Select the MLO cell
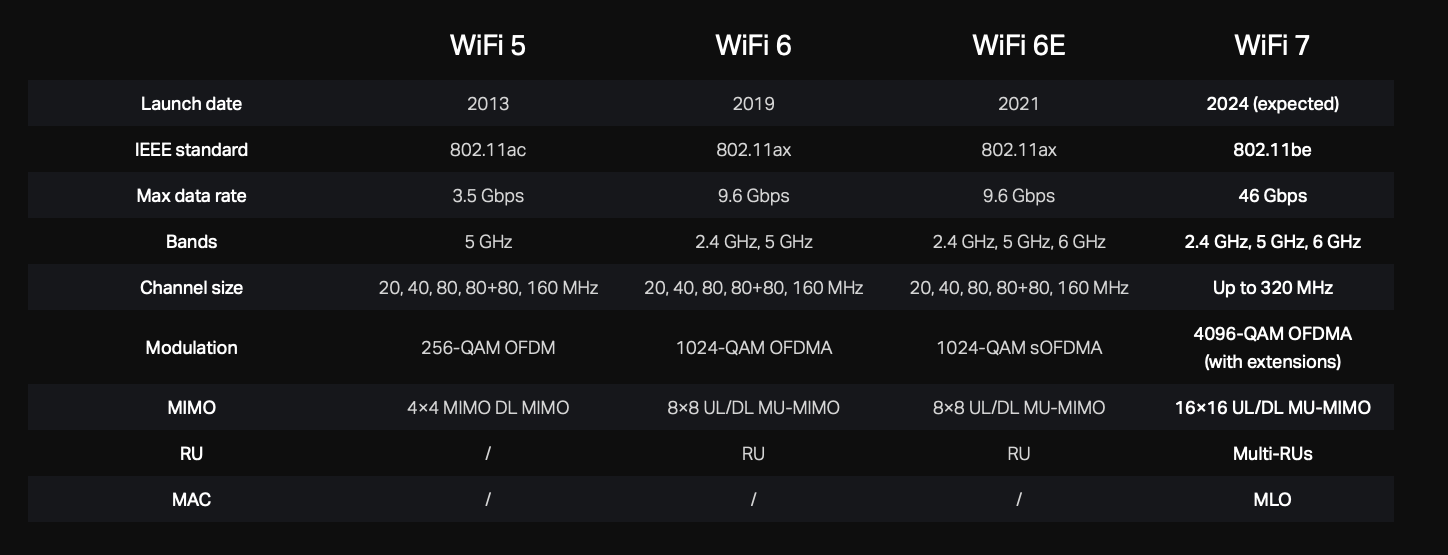 [1272, 499]
